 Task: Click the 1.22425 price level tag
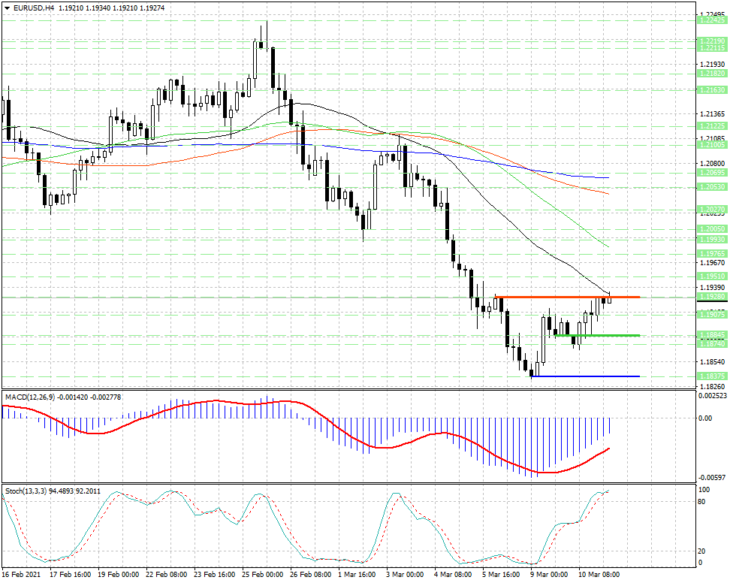click(712, 20)
